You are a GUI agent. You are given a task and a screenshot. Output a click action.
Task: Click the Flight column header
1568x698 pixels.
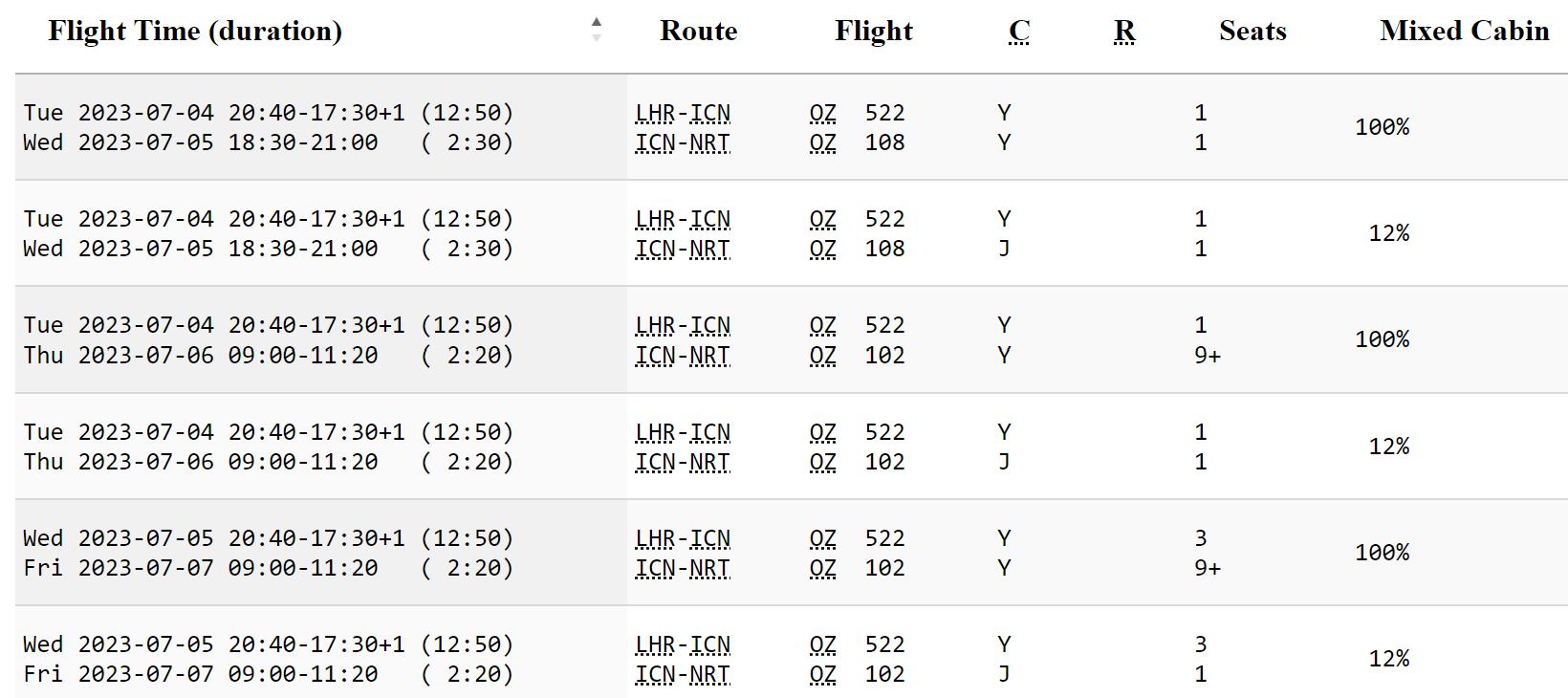(873, 31)
